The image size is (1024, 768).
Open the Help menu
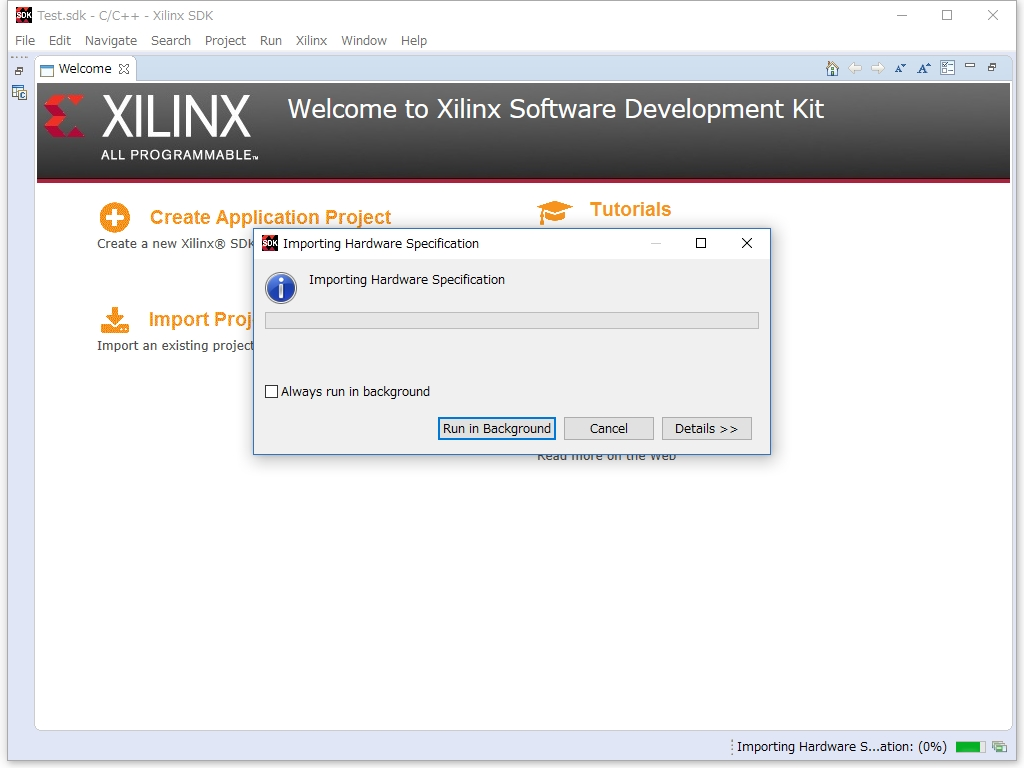pos(413,40)
